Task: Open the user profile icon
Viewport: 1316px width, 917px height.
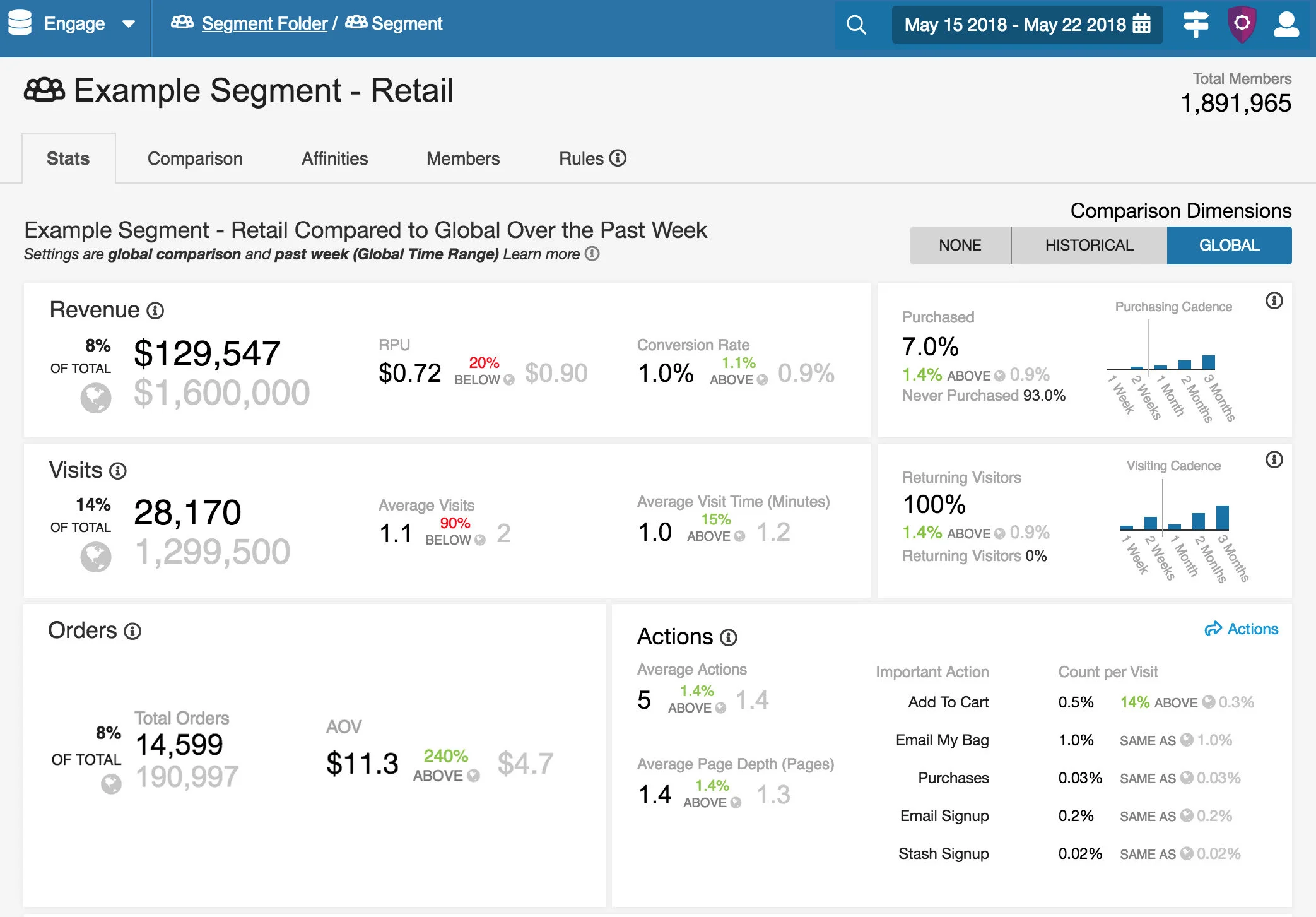Action: 1286,25
